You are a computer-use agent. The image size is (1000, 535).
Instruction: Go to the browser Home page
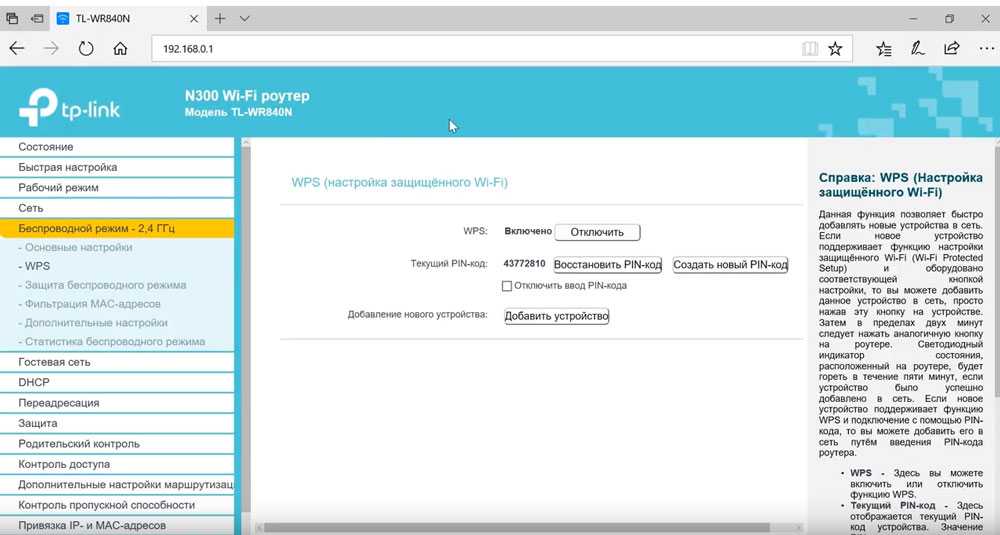[120, 48]
